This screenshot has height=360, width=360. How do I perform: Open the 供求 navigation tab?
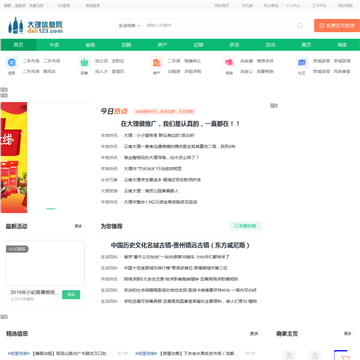pyautogui.click(x=234, y=45)
